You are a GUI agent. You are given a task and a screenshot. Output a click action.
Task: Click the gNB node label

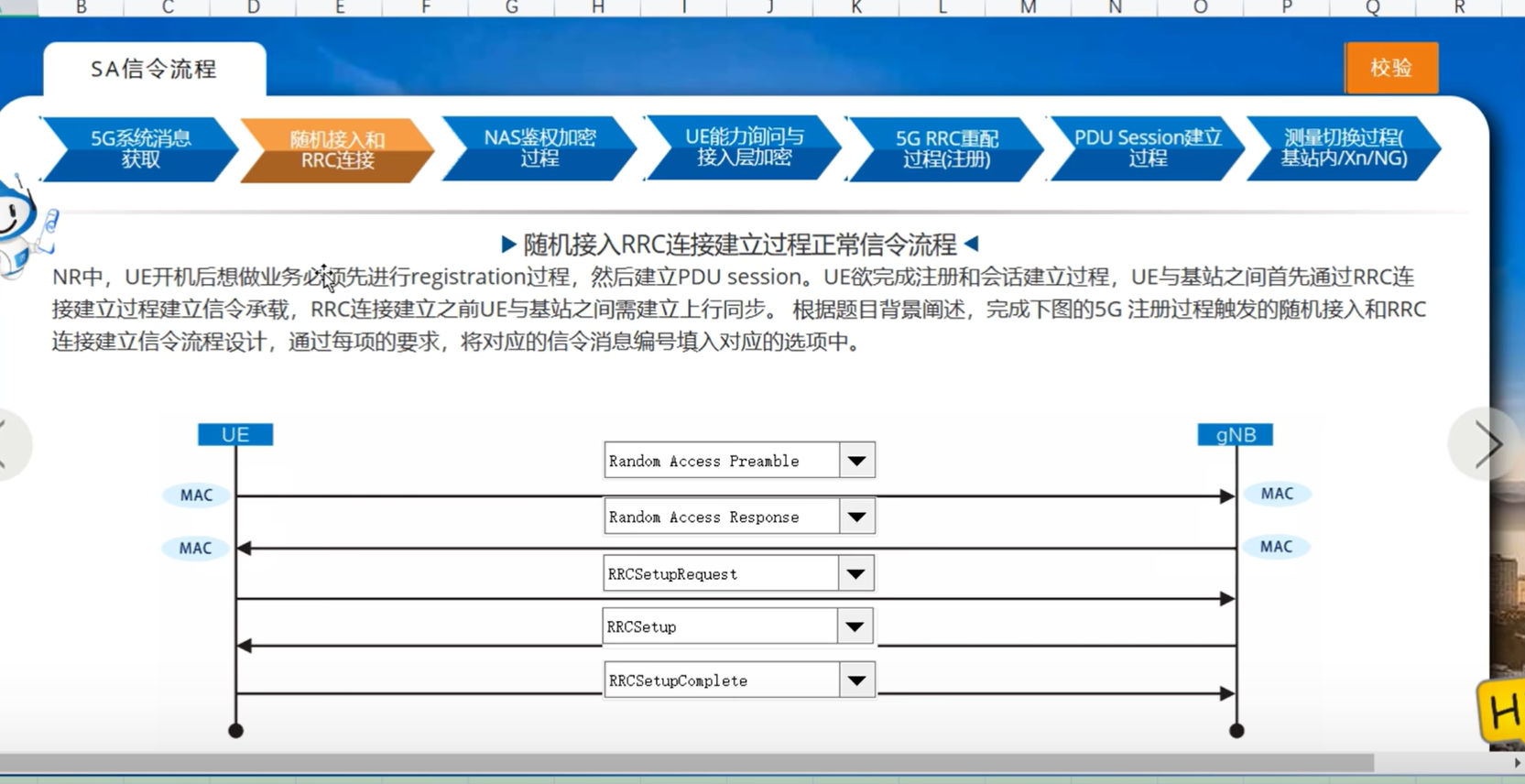[1235, 434]
